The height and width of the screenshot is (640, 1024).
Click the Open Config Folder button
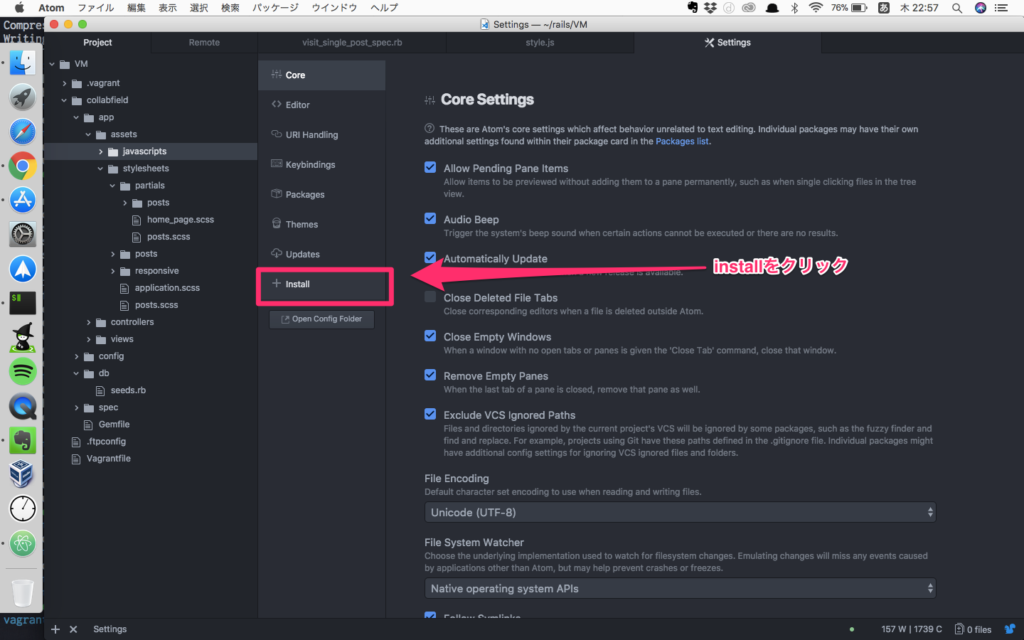(321, 319)
